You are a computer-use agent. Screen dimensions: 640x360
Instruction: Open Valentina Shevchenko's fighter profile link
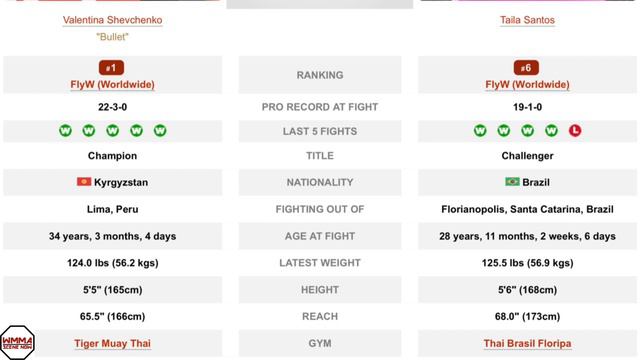click(112, 20)
